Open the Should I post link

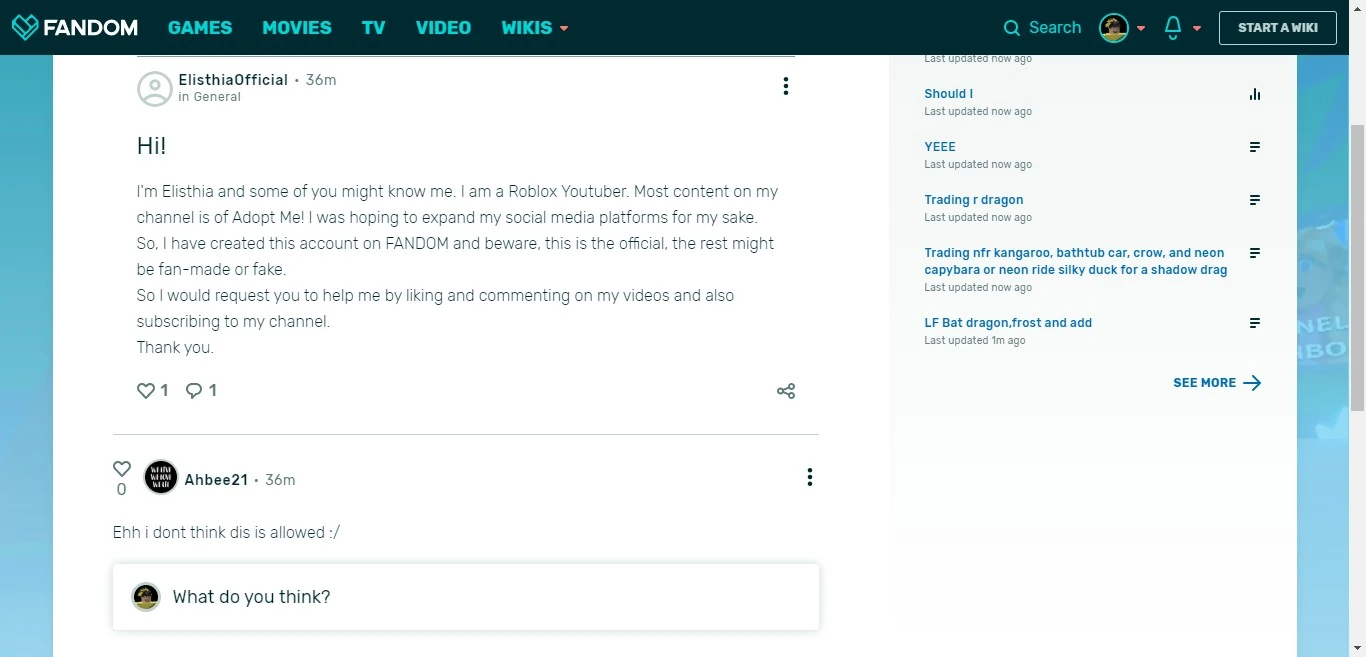click(x=949, y=94)
